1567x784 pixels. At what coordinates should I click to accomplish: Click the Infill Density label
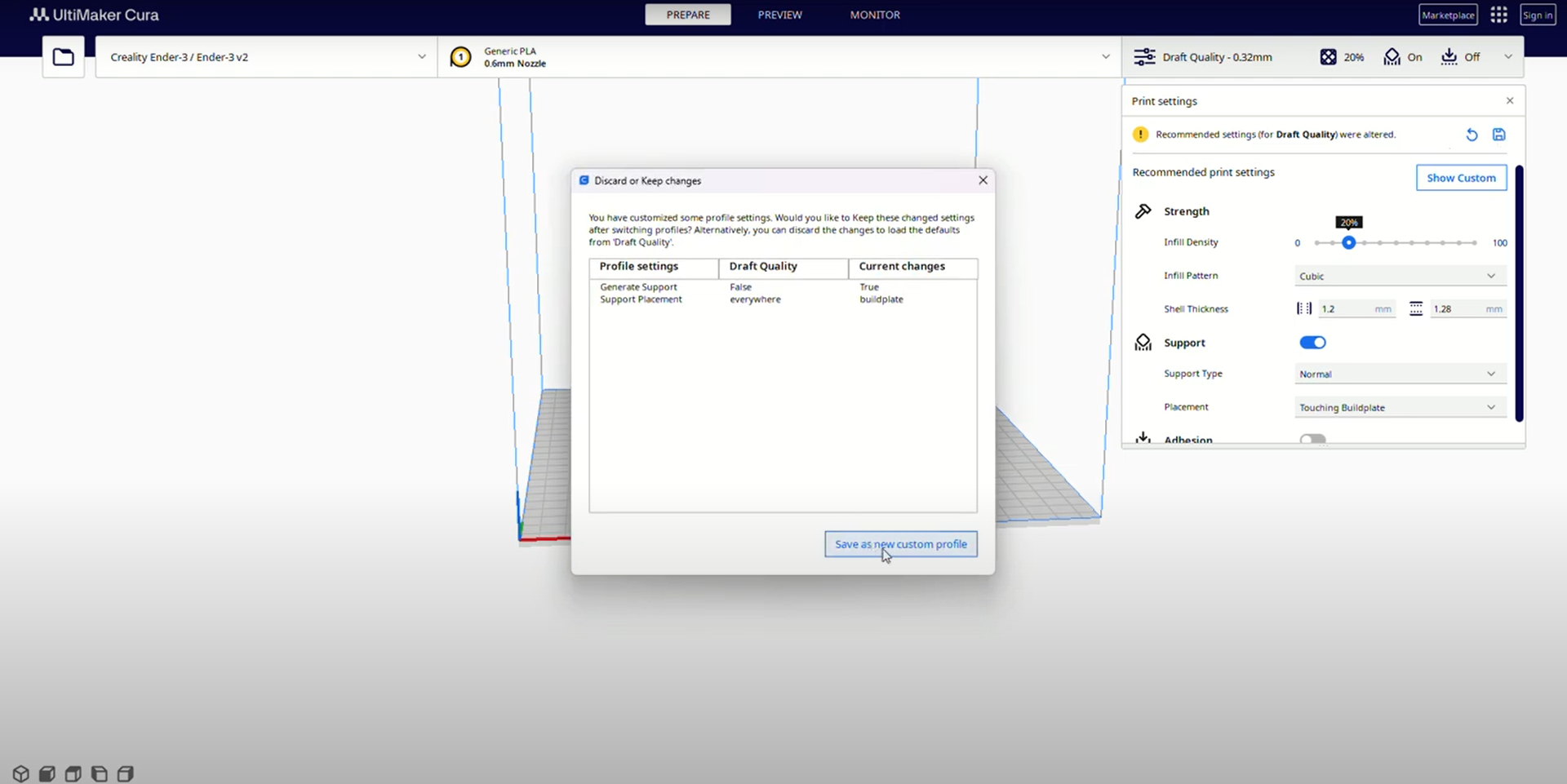[1191, 242]
